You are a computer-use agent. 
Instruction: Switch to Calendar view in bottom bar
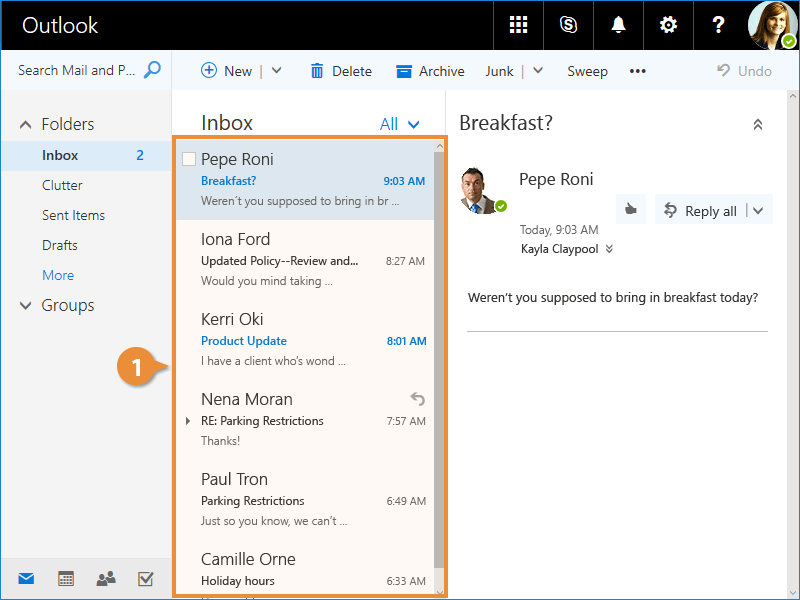point(66,578)
